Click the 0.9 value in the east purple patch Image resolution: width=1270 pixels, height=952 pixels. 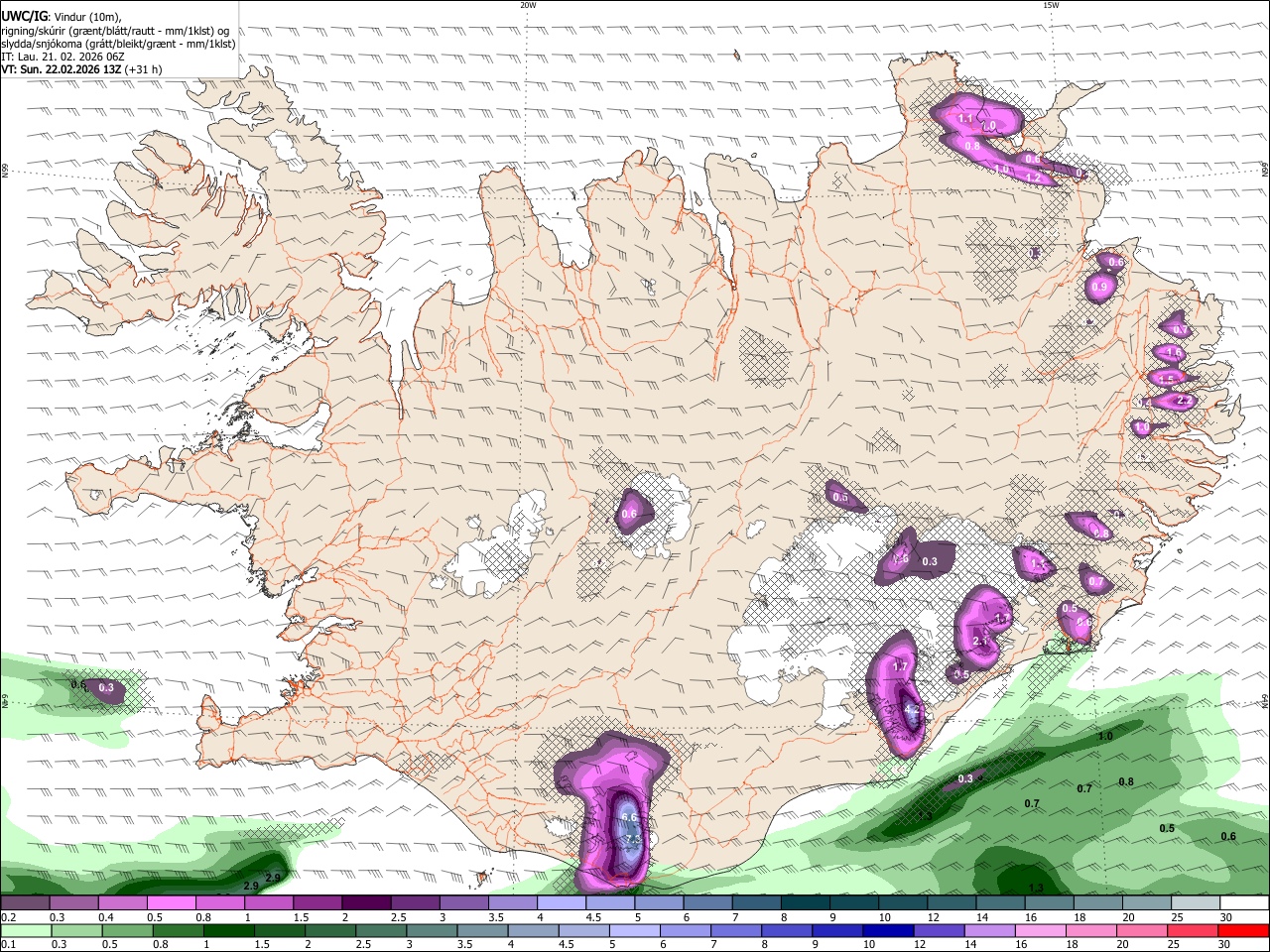click(x=1098, y=287)
